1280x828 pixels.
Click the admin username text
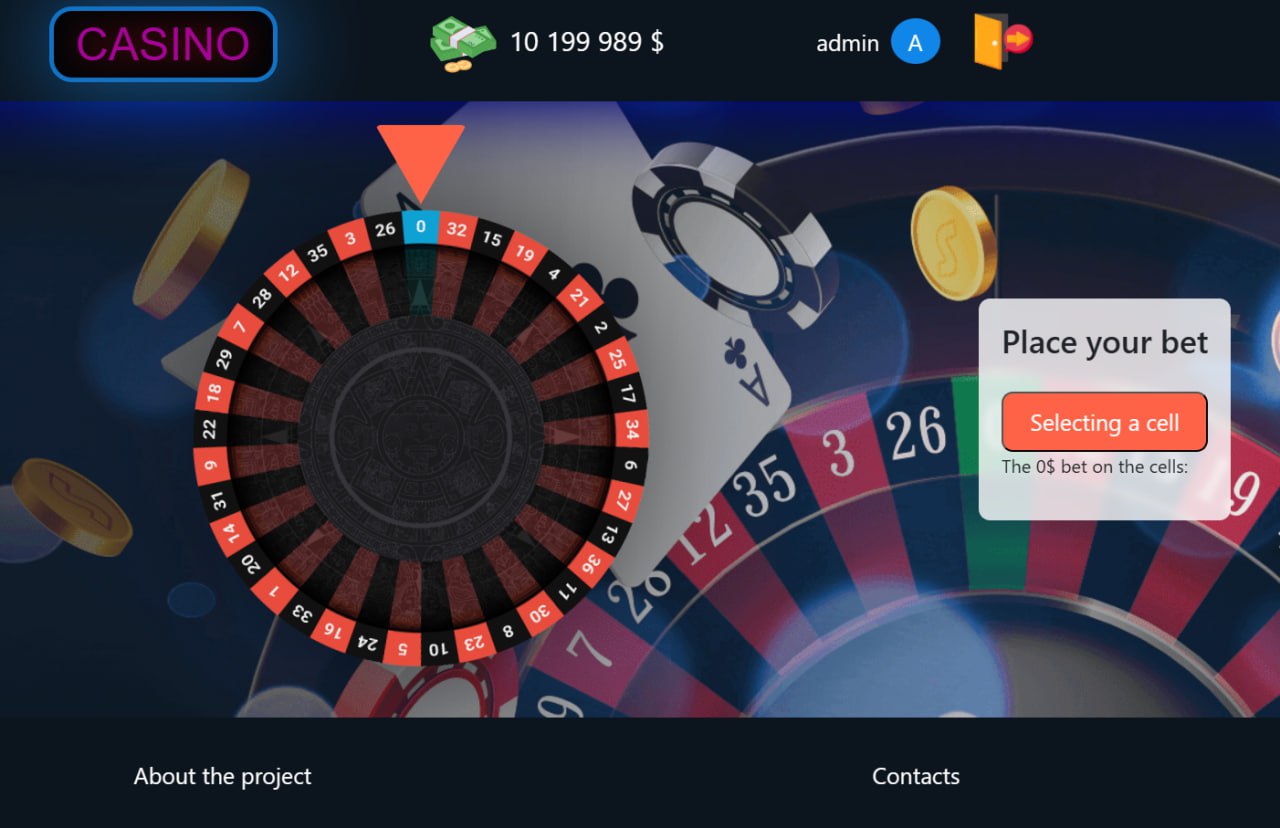847,43
